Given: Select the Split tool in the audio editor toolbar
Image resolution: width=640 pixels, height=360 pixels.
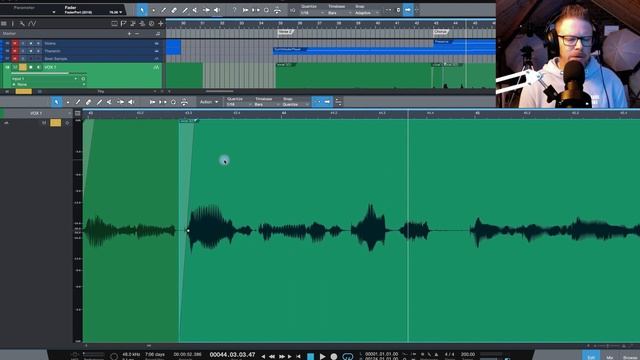Looking at the screenshot, I should 78,102.
